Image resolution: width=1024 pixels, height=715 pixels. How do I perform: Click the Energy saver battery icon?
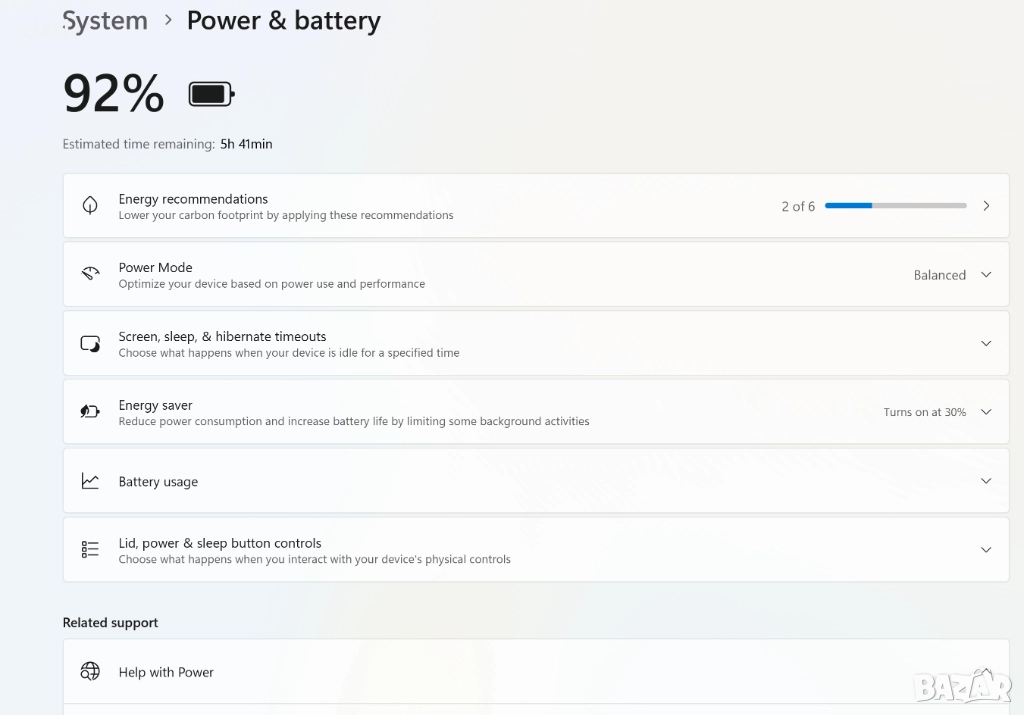pyautogui.click(x=90, y=412)
